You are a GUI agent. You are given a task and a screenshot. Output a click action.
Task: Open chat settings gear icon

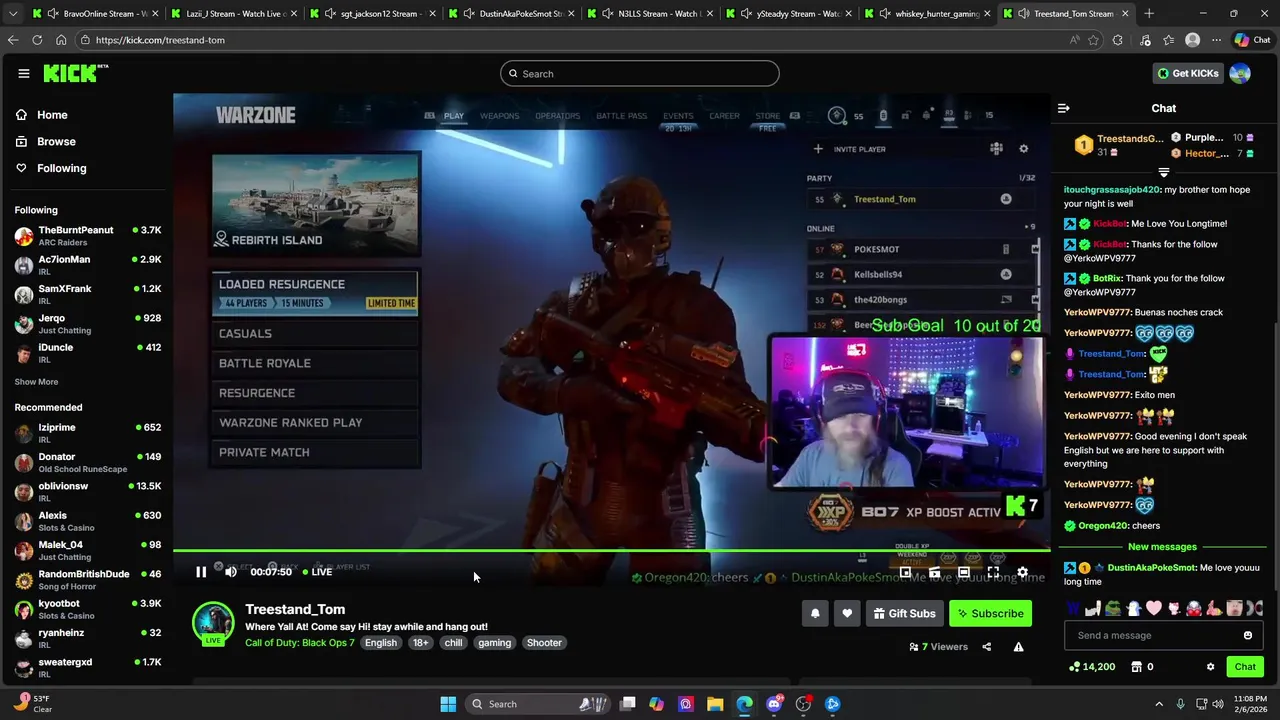[1210, 667]
